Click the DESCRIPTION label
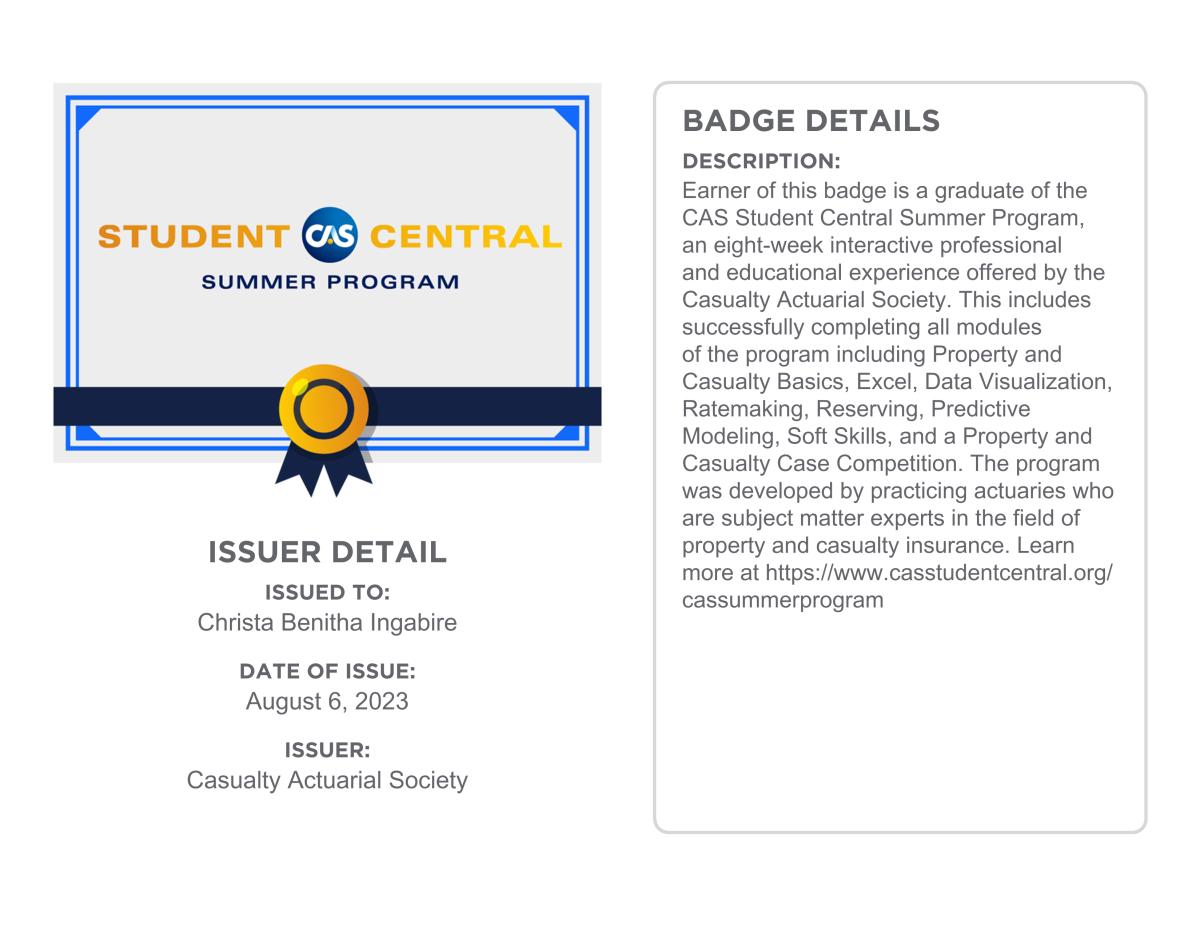The width and height of the screenshot is (1200, 928). 761,161
